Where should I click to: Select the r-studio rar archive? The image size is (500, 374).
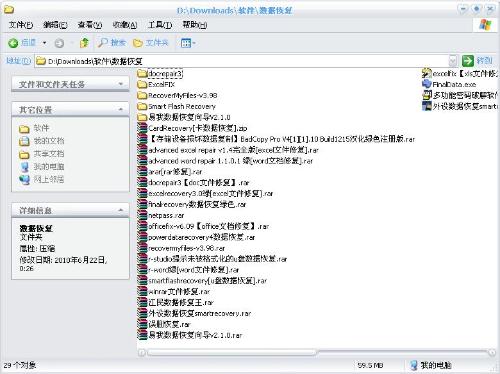click(212, 259)
